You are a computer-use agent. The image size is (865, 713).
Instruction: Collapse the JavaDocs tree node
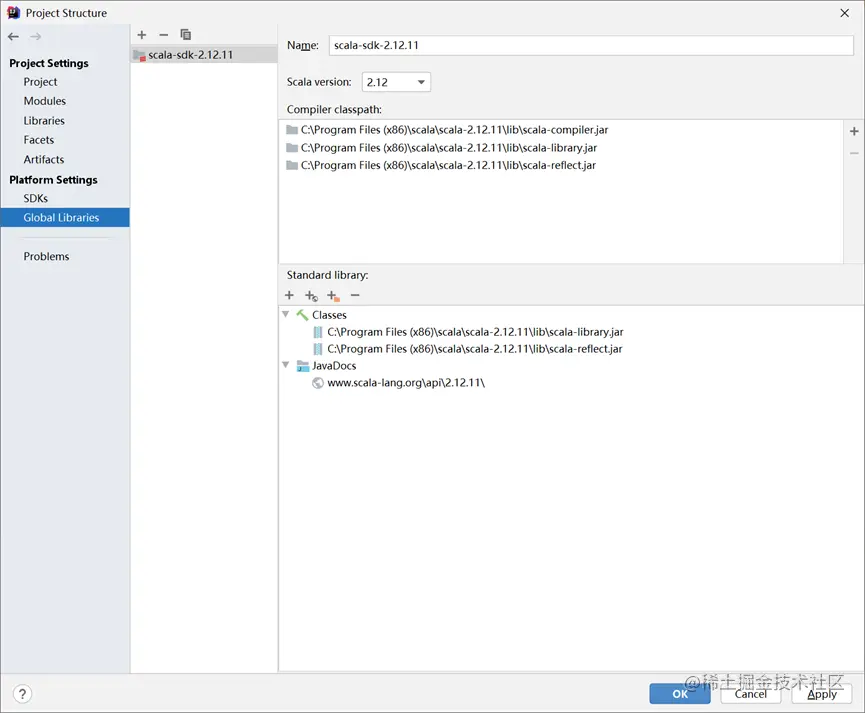(x=286, y=365)
